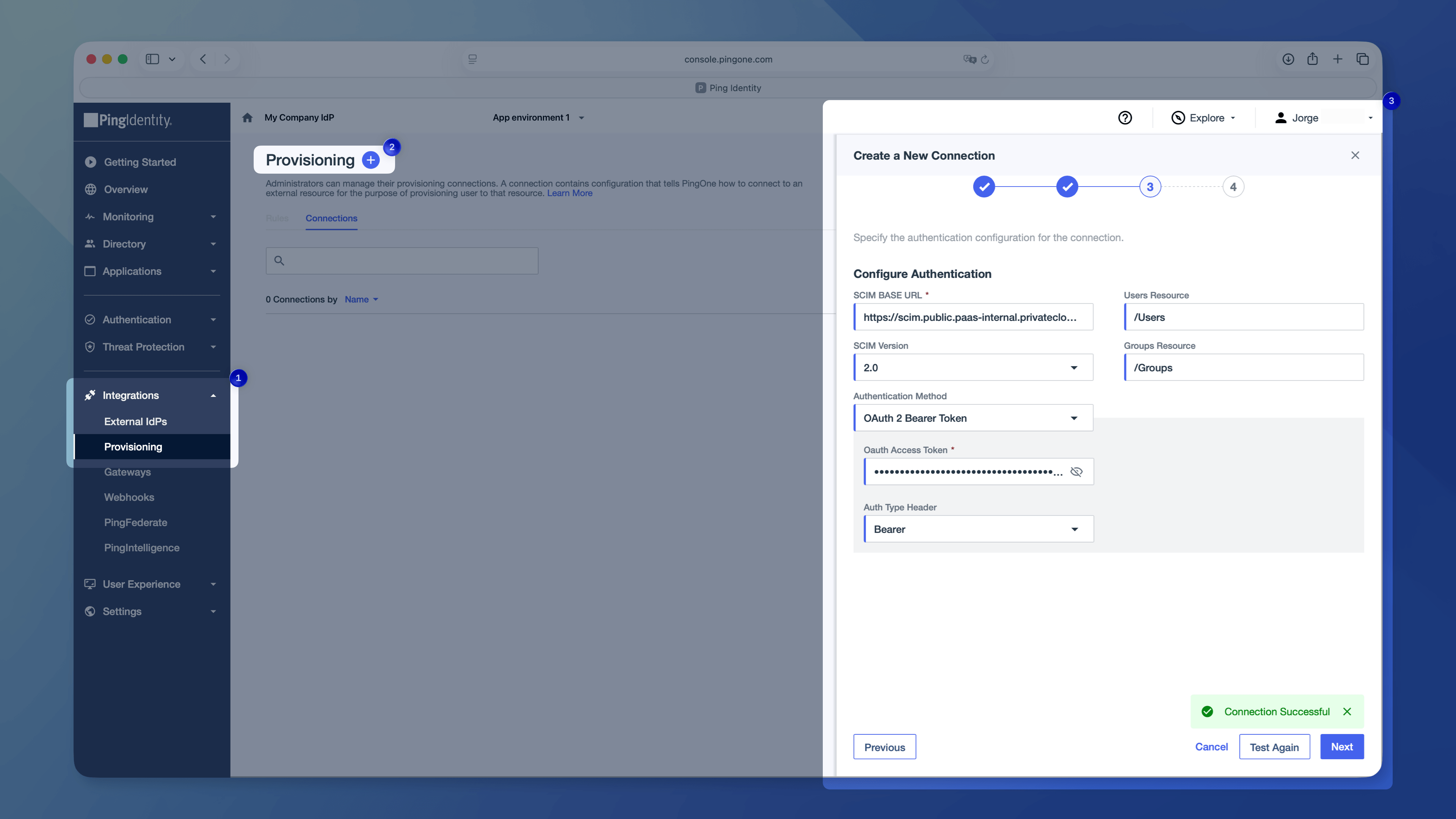Expand the Directory section
This screenshot has width=1456, height=819.
tap(213, 244)
